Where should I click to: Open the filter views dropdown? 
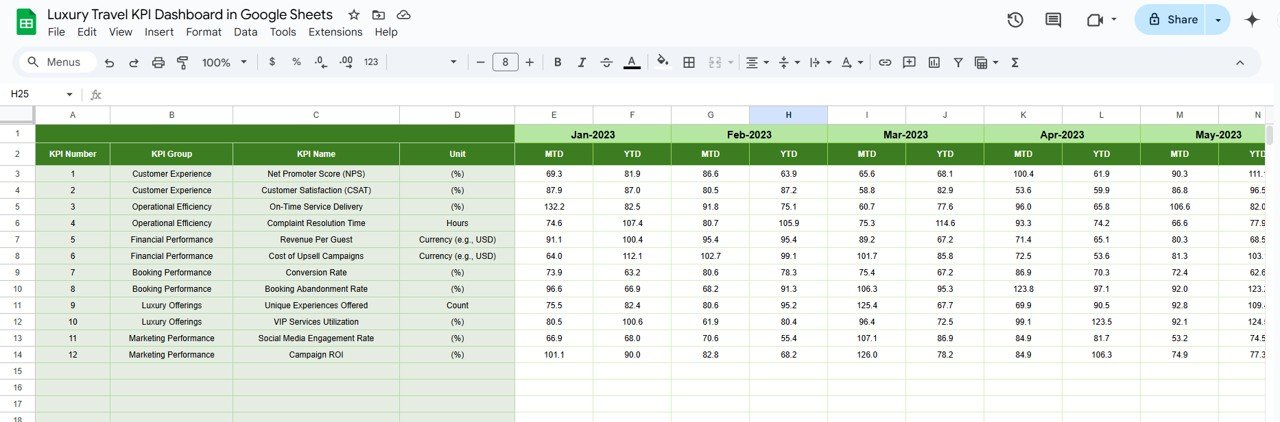coord(986,62)
